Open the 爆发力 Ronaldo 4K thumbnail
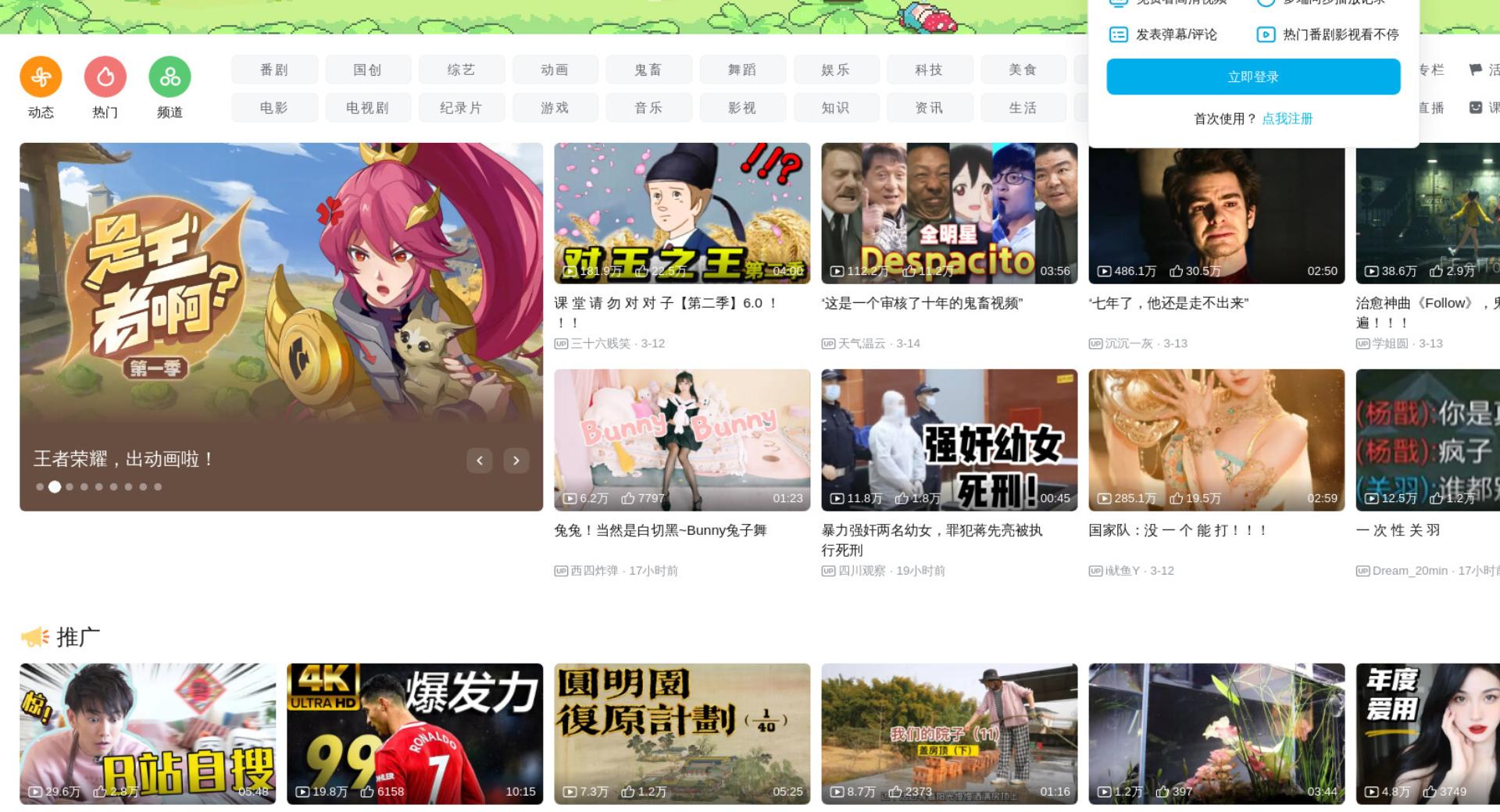The width and height of the screenshot is (1500, 812). 415,734
